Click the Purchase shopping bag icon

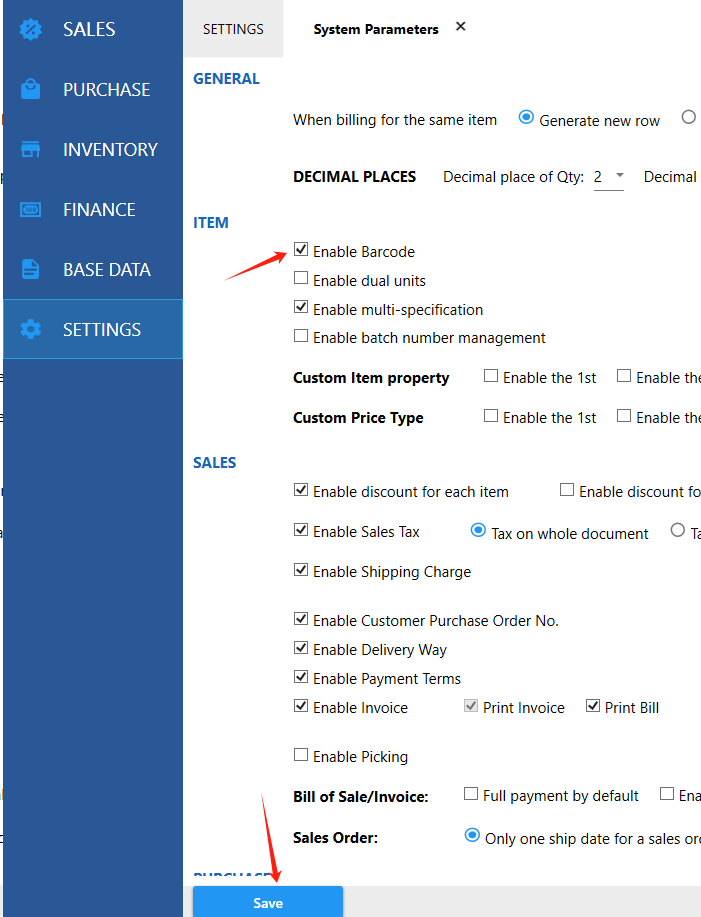pos(31,89)
